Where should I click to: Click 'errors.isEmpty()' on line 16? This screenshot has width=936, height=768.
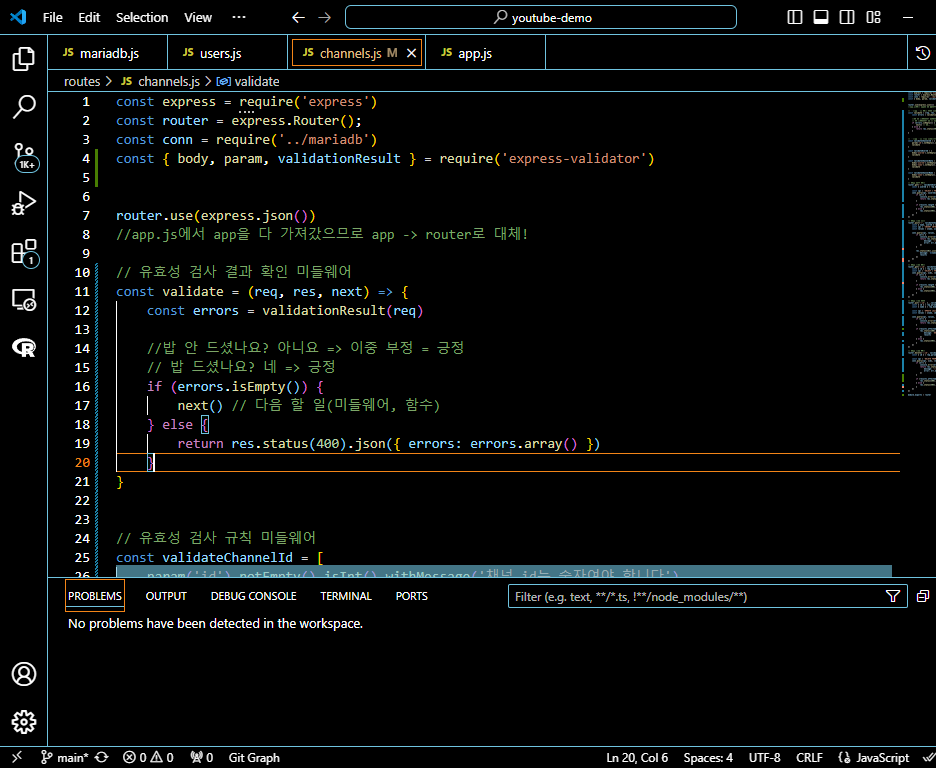[x=239, y=387]
